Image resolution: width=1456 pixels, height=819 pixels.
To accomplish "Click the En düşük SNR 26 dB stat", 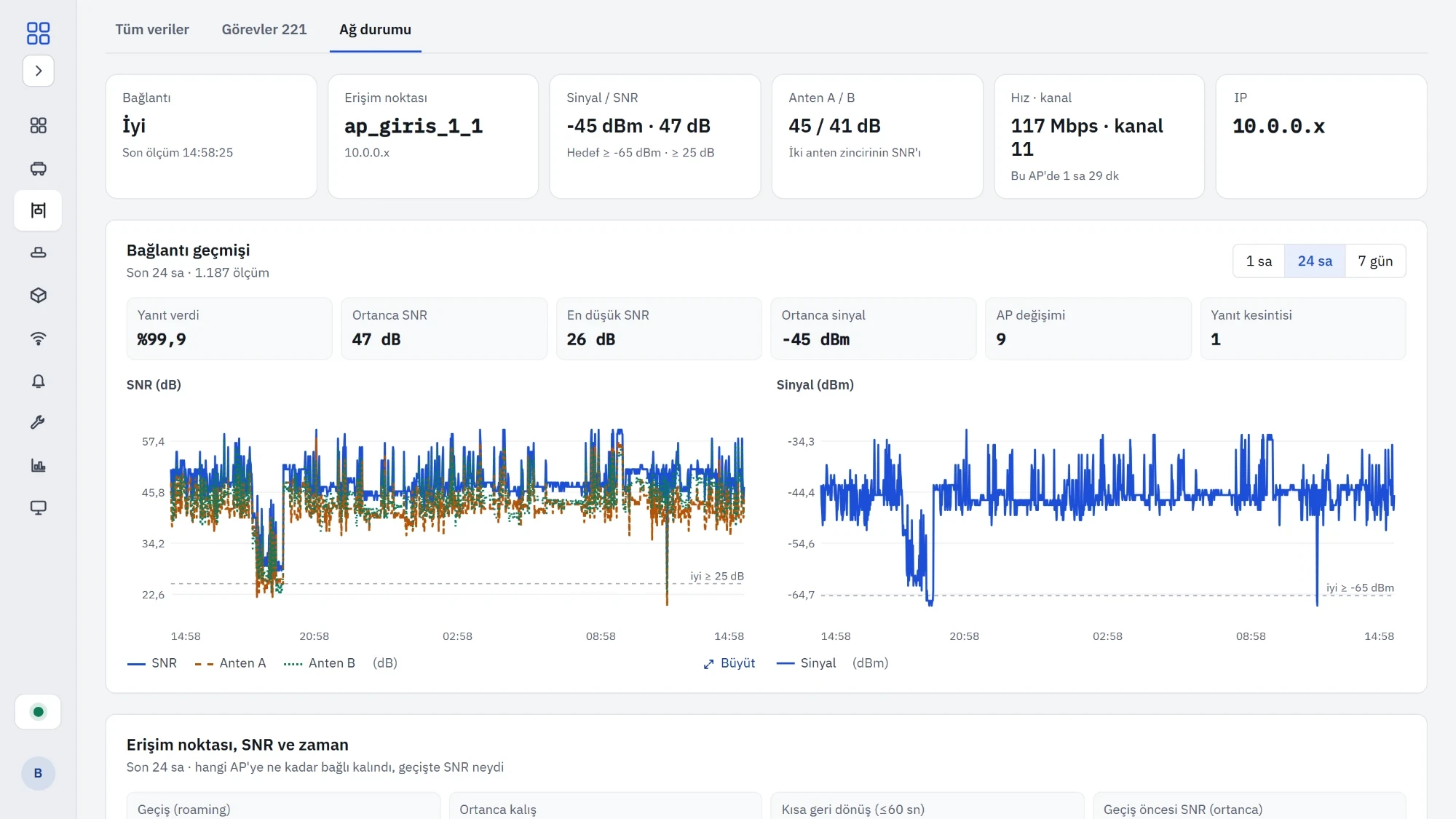I will tap(659, 328).
